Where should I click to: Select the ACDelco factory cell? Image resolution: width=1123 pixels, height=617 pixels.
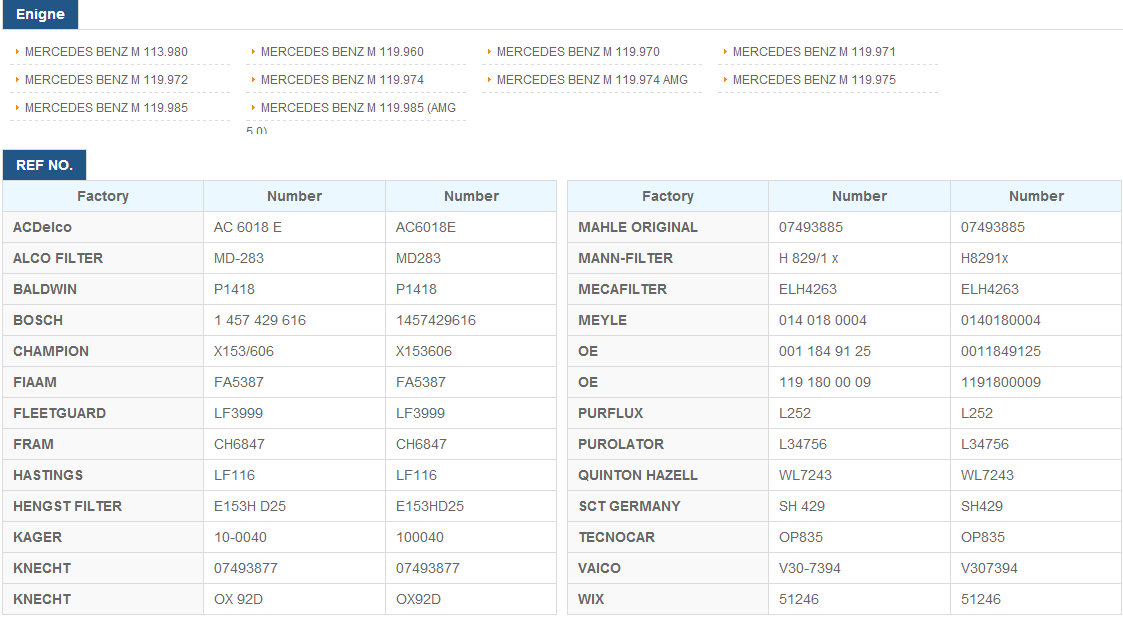coord(103,227)
